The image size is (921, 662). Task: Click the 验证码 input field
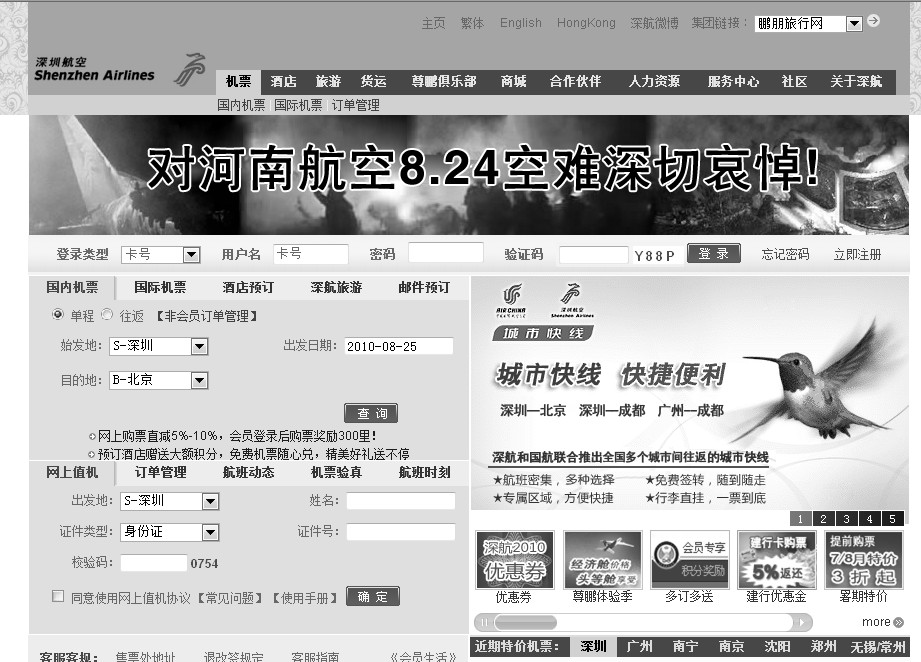pos(594,255)
